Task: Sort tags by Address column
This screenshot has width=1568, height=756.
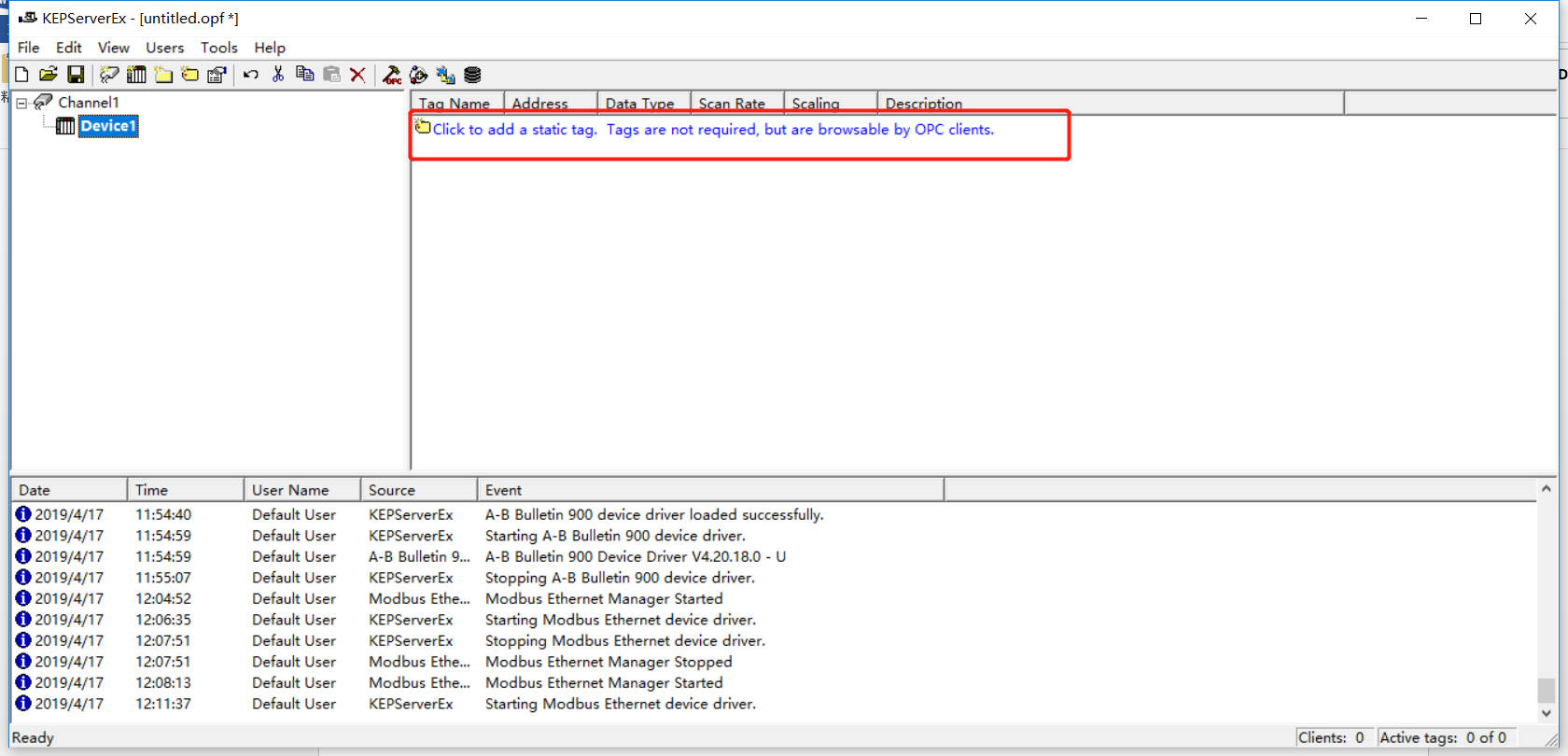Action: (x=551, y=103)
